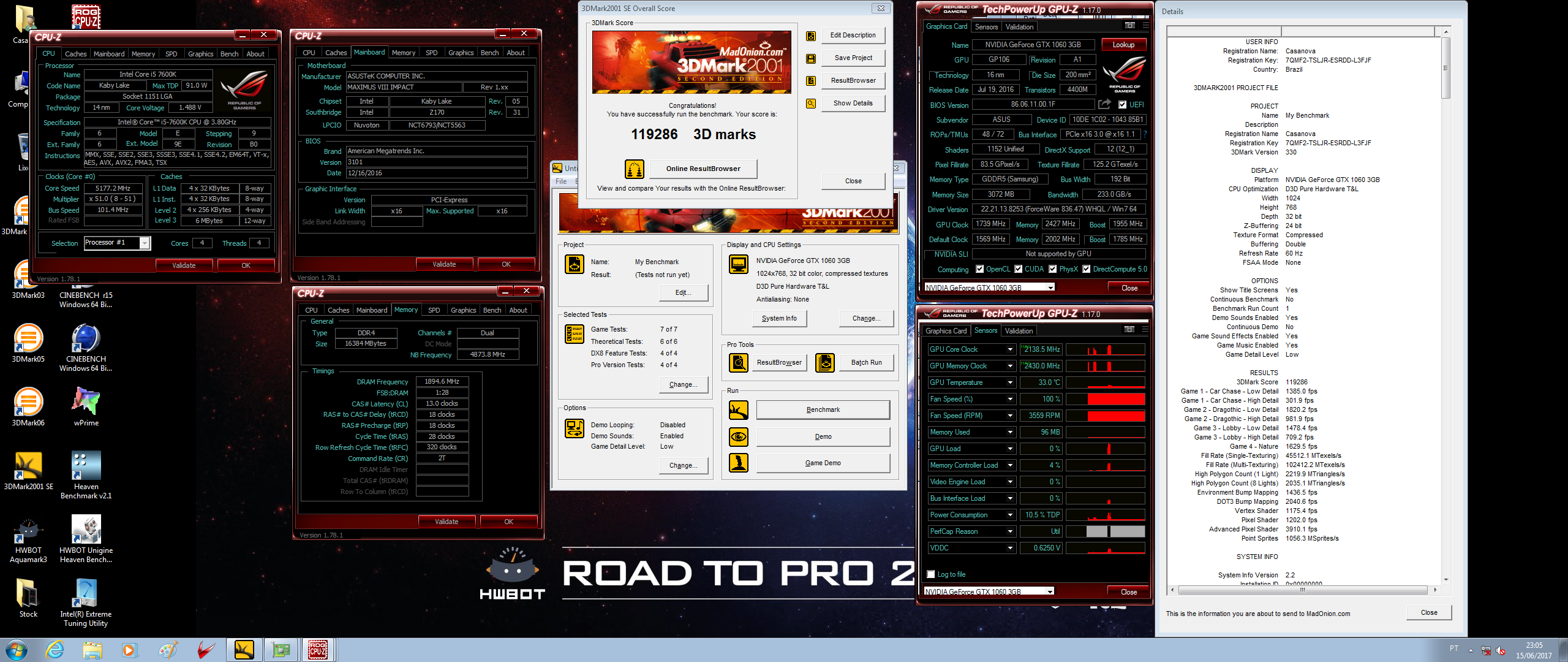Open the GPU Memory Clock sensor dropdown
Screen dimensions: 1568x662
pyautogui.click(x=1010, y=366)
